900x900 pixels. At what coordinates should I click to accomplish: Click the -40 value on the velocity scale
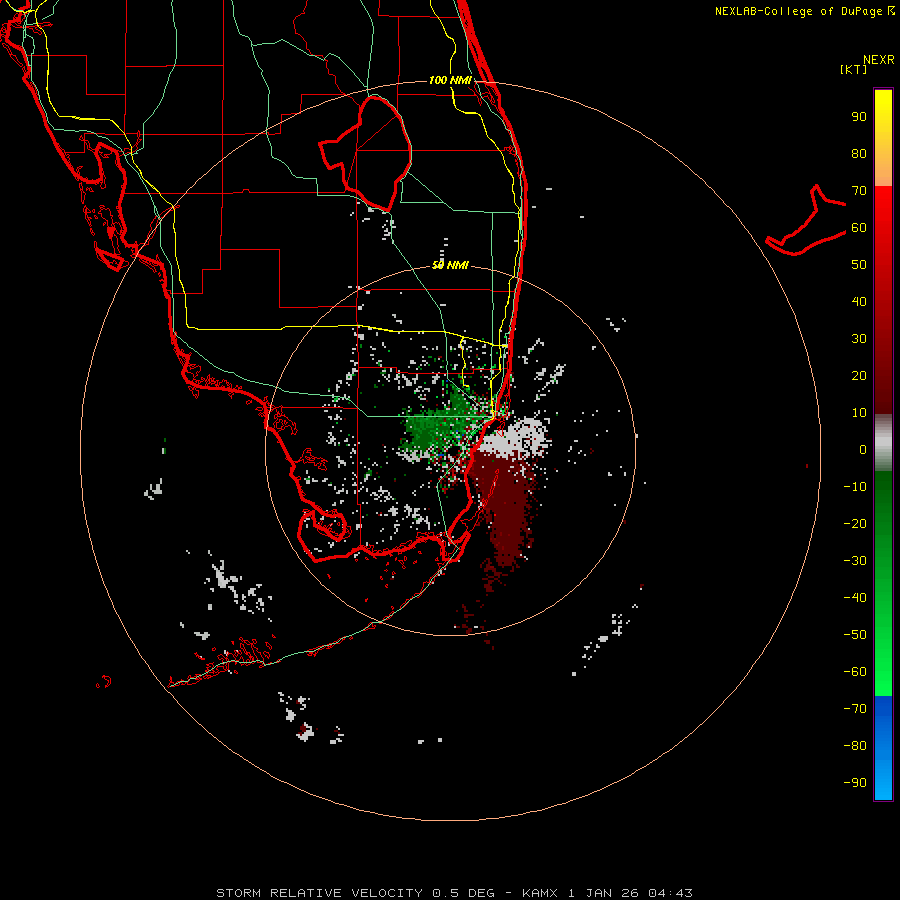pos(855,598)
